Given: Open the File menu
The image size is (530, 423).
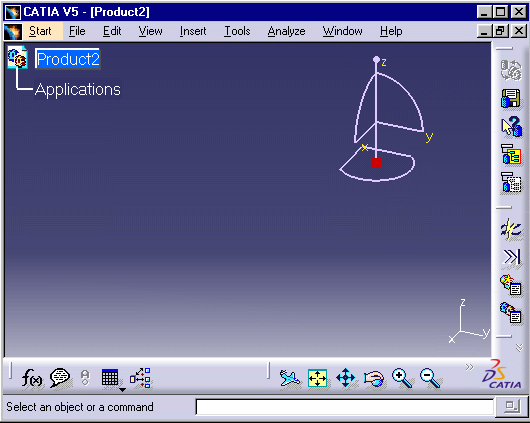Looking at the screenshot, I should [77, 31].
